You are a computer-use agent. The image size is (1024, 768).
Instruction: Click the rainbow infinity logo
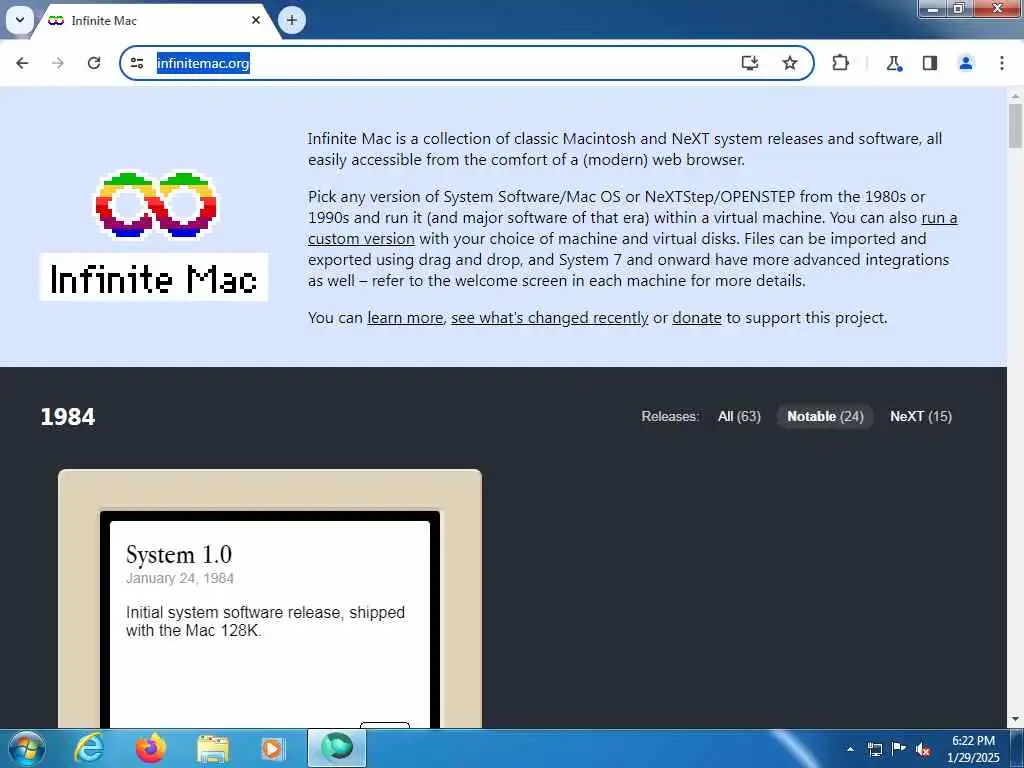tap(155, 204)
